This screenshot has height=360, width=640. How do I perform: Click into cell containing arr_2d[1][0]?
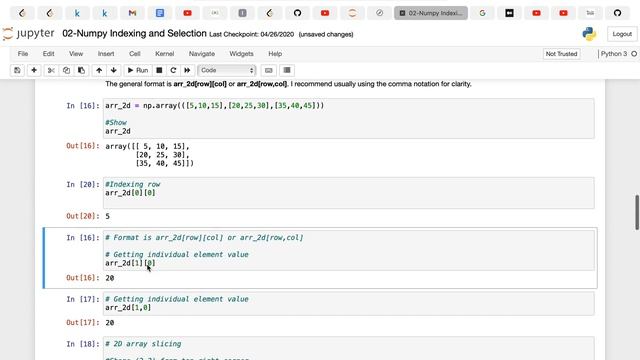[x=349, y=250]
